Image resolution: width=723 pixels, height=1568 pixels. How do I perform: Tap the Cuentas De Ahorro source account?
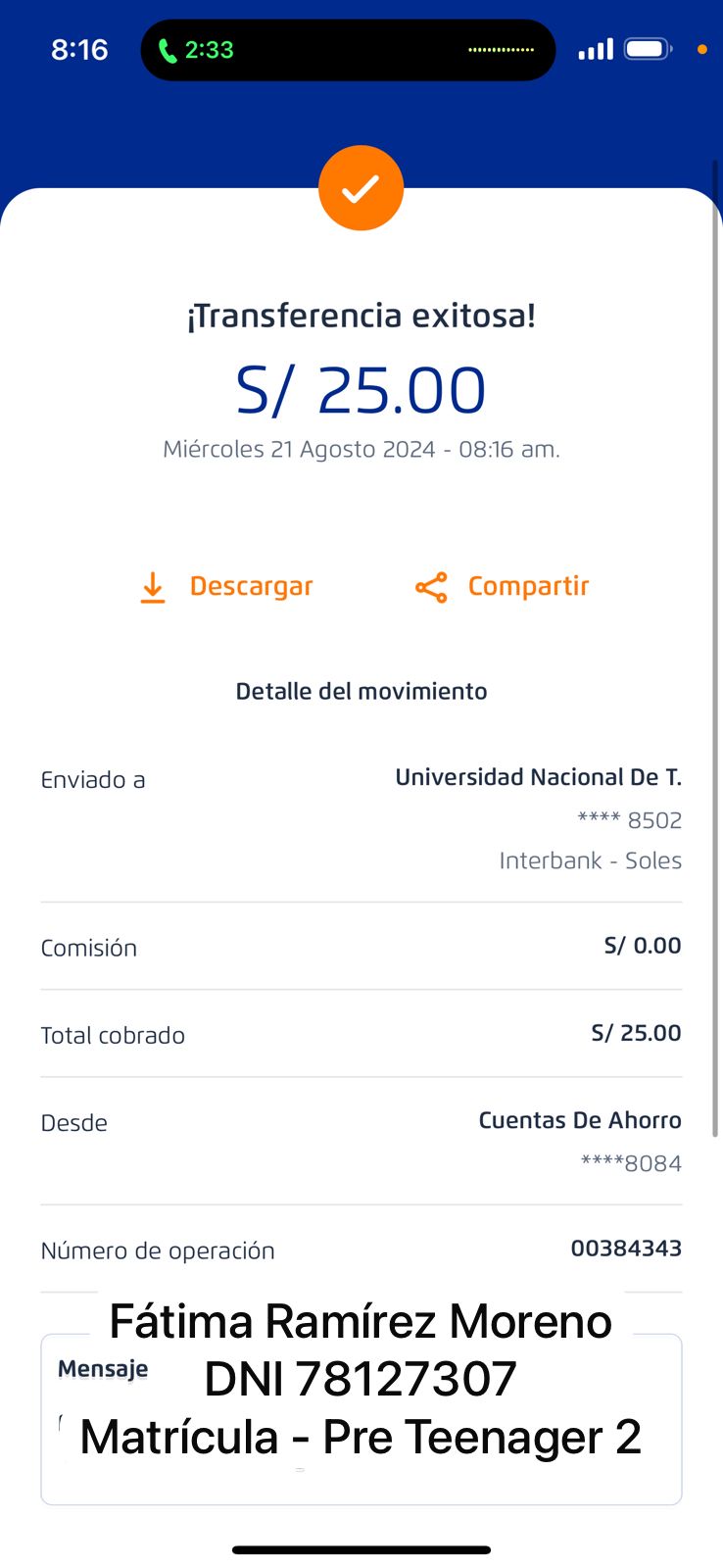tap(579, 1120)
